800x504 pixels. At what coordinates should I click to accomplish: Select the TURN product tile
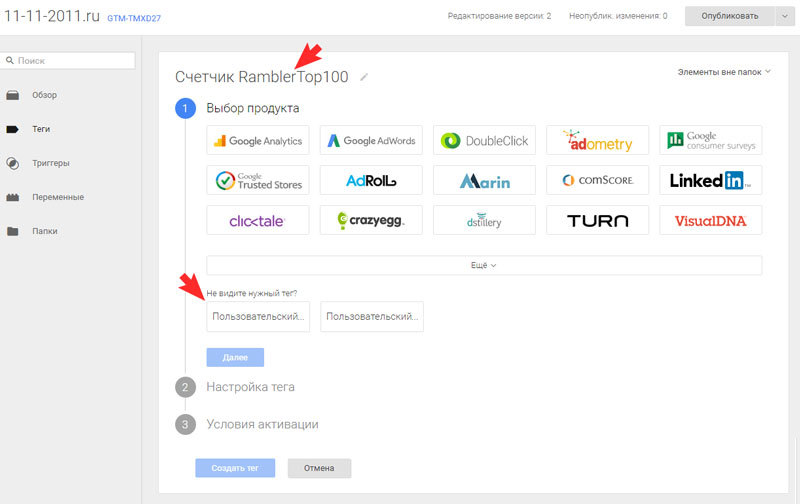pos(597,220)
